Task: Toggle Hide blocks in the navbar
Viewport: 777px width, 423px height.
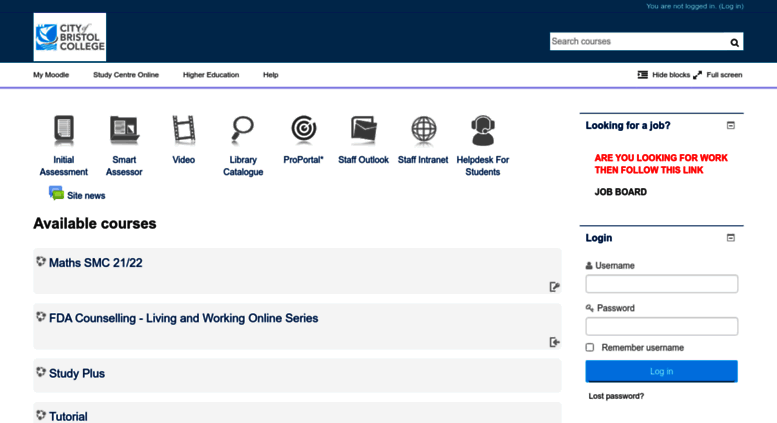Action: point(664,75)
